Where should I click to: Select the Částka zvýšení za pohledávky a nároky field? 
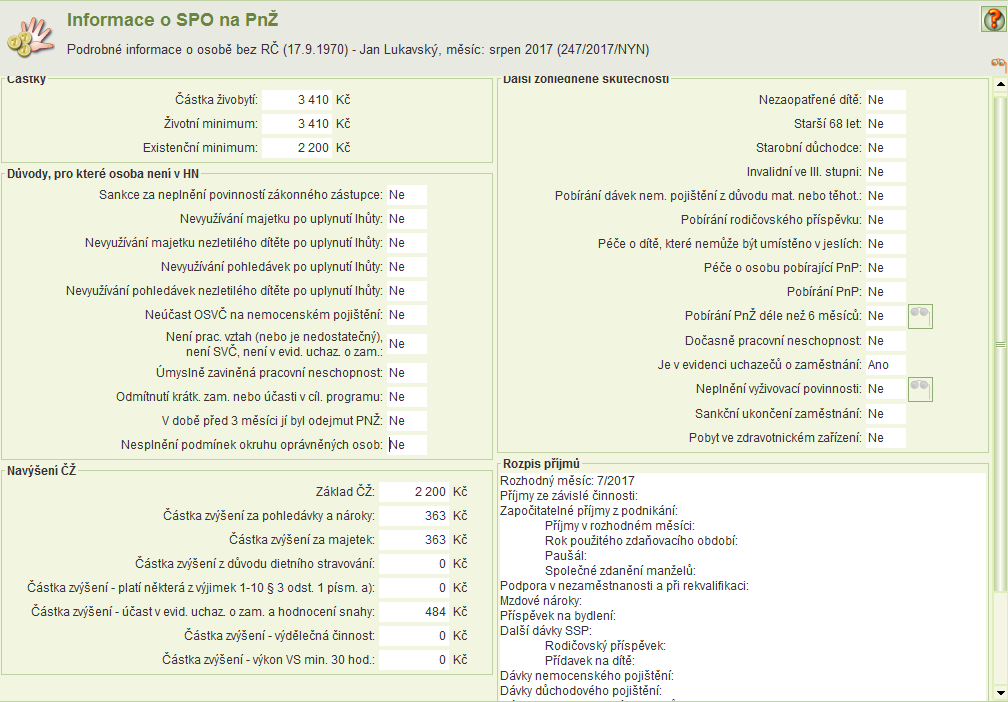click(x=413, y=516)
